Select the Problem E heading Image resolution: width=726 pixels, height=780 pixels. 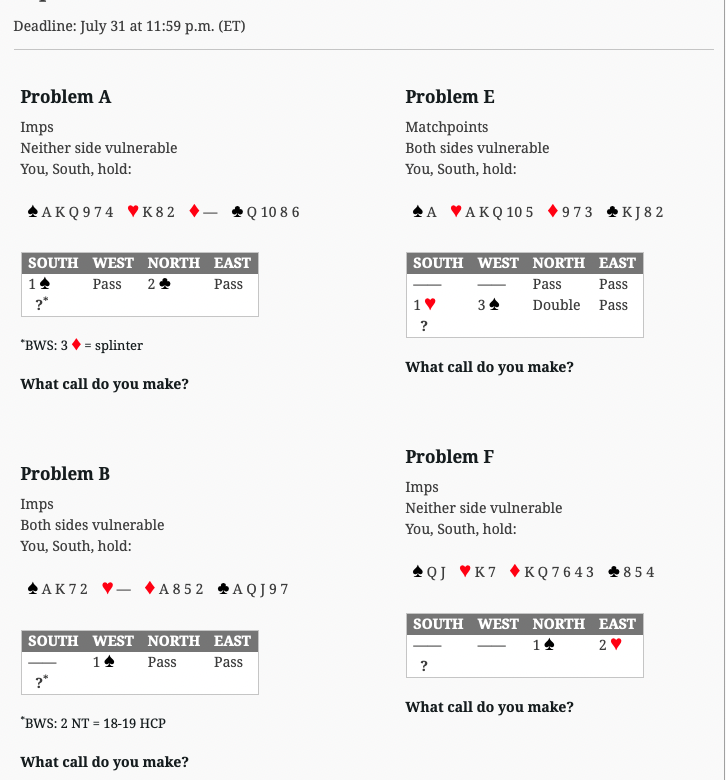[450, 97]
